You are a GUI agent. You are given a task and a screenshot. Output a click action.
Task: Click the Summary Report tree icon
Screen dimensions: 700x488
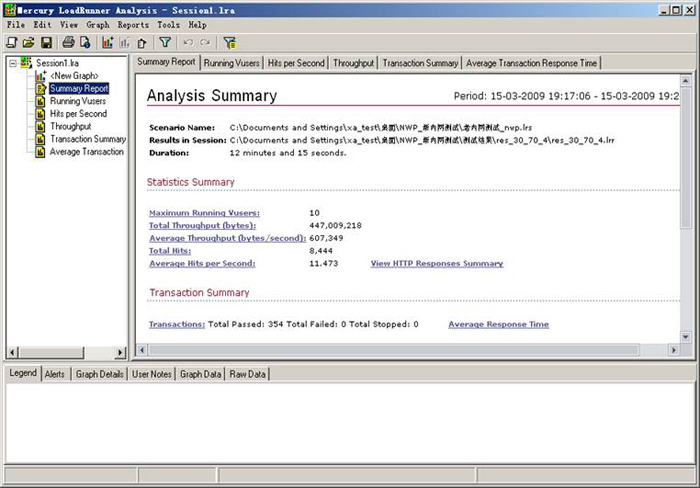41,88
